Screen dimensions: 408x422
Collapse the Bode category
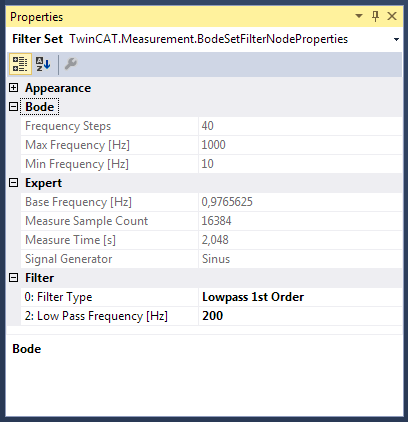point(13,107)
